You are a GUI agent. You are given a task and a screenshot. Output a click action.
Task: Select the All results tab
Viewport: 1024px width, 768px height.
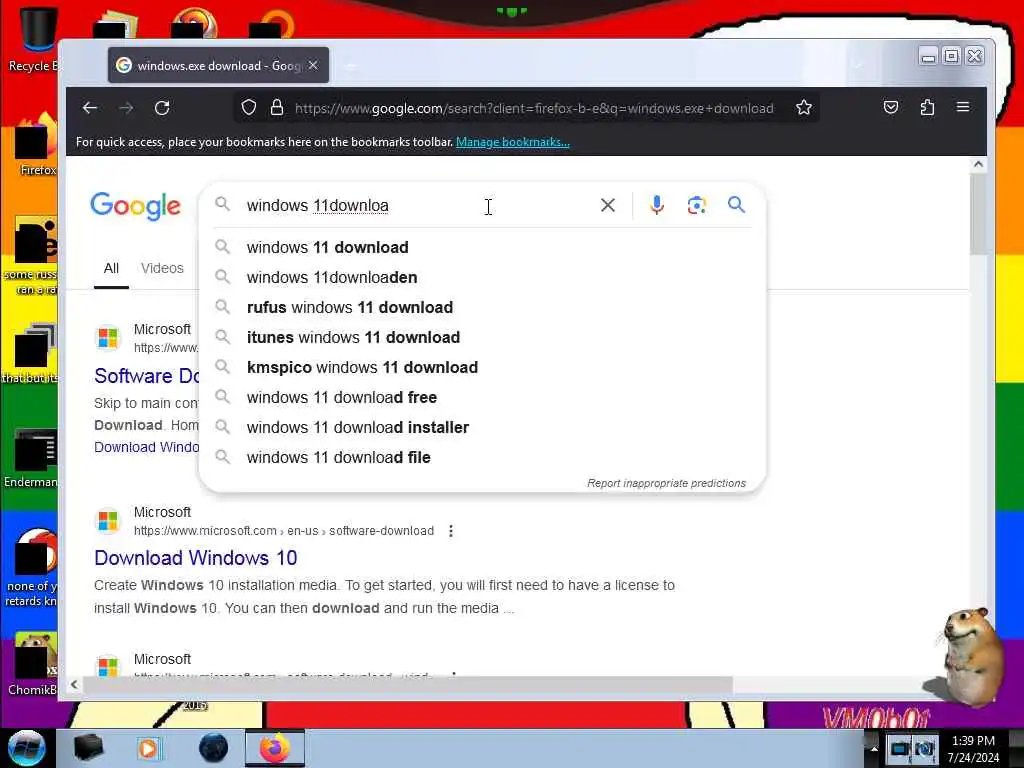click(111, 268)
